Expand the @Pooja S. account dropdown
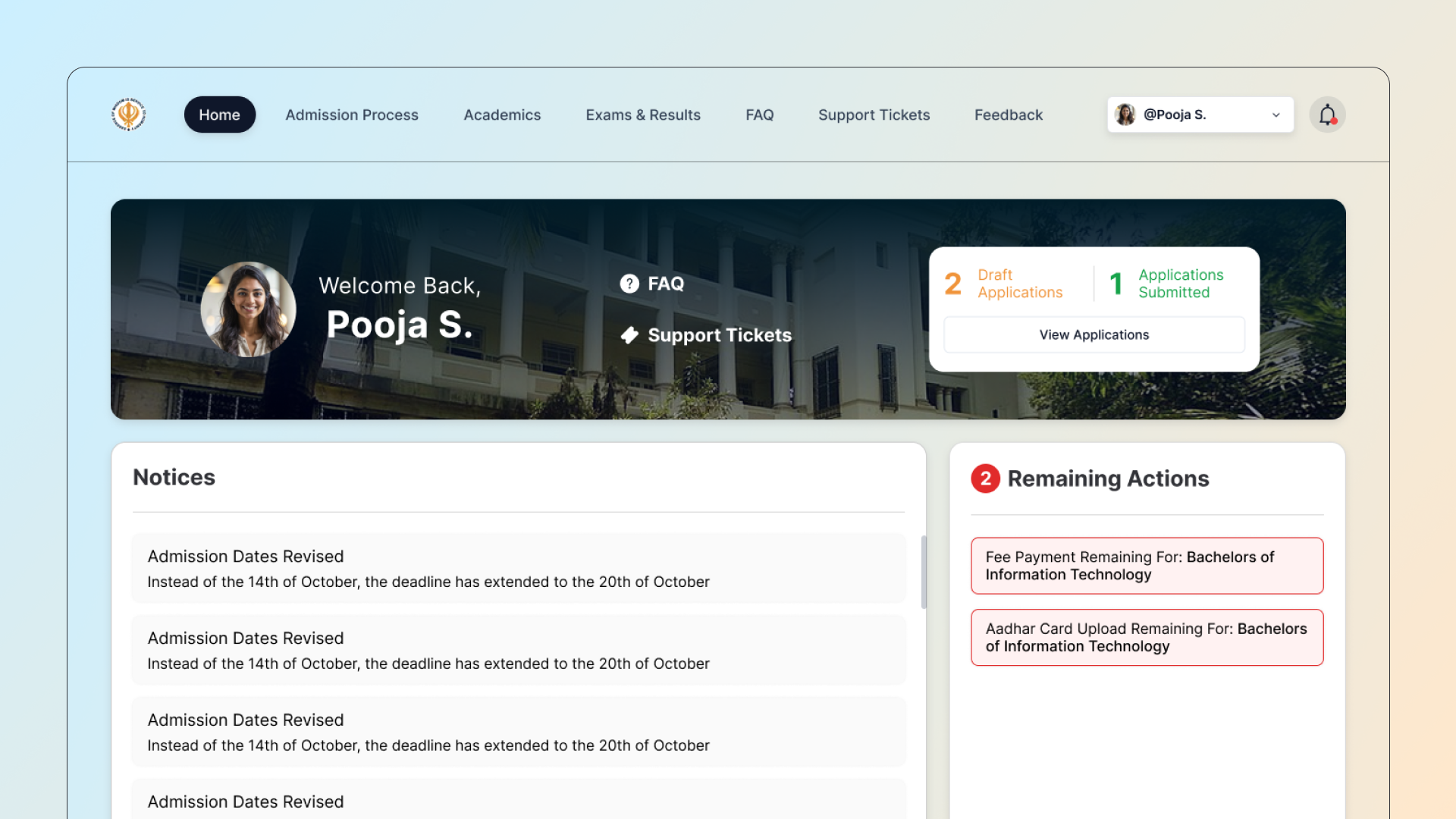This screenshot has height=819, width=1456. click(x=1200, y=115)
